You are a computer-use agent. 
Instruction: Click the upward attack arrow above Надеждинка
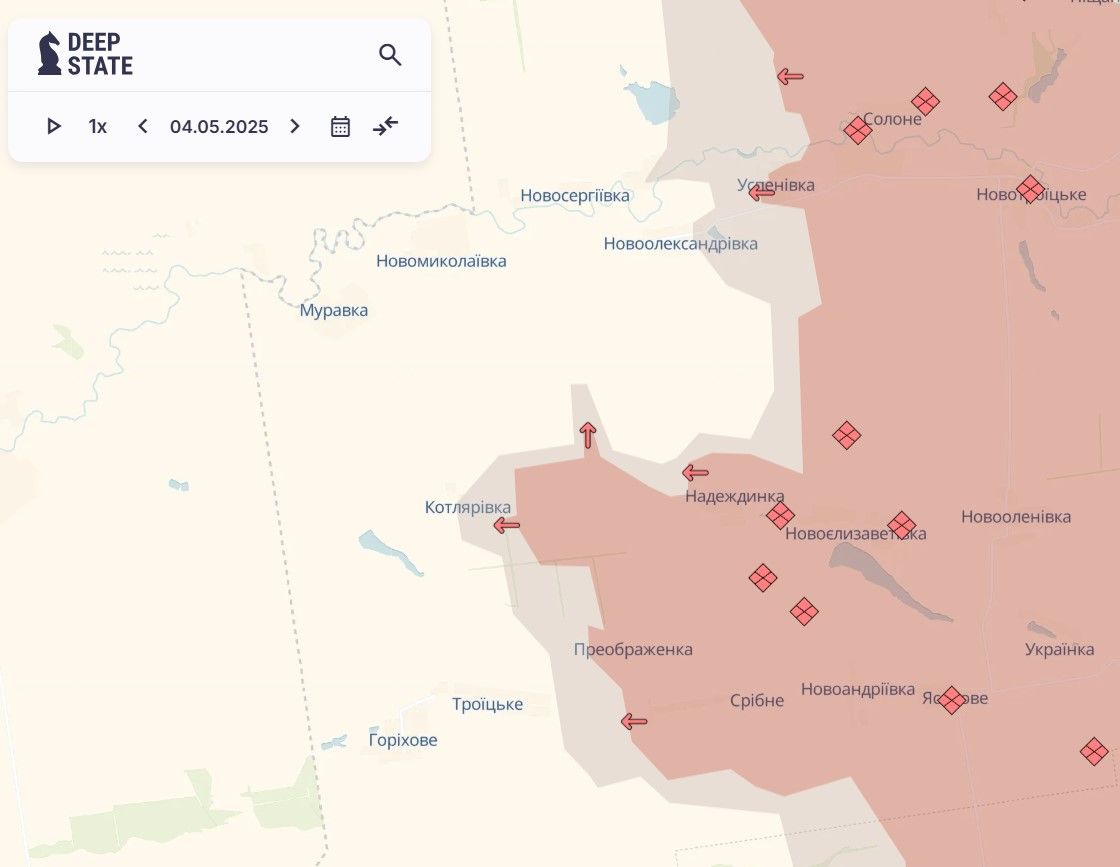[588, 435]
